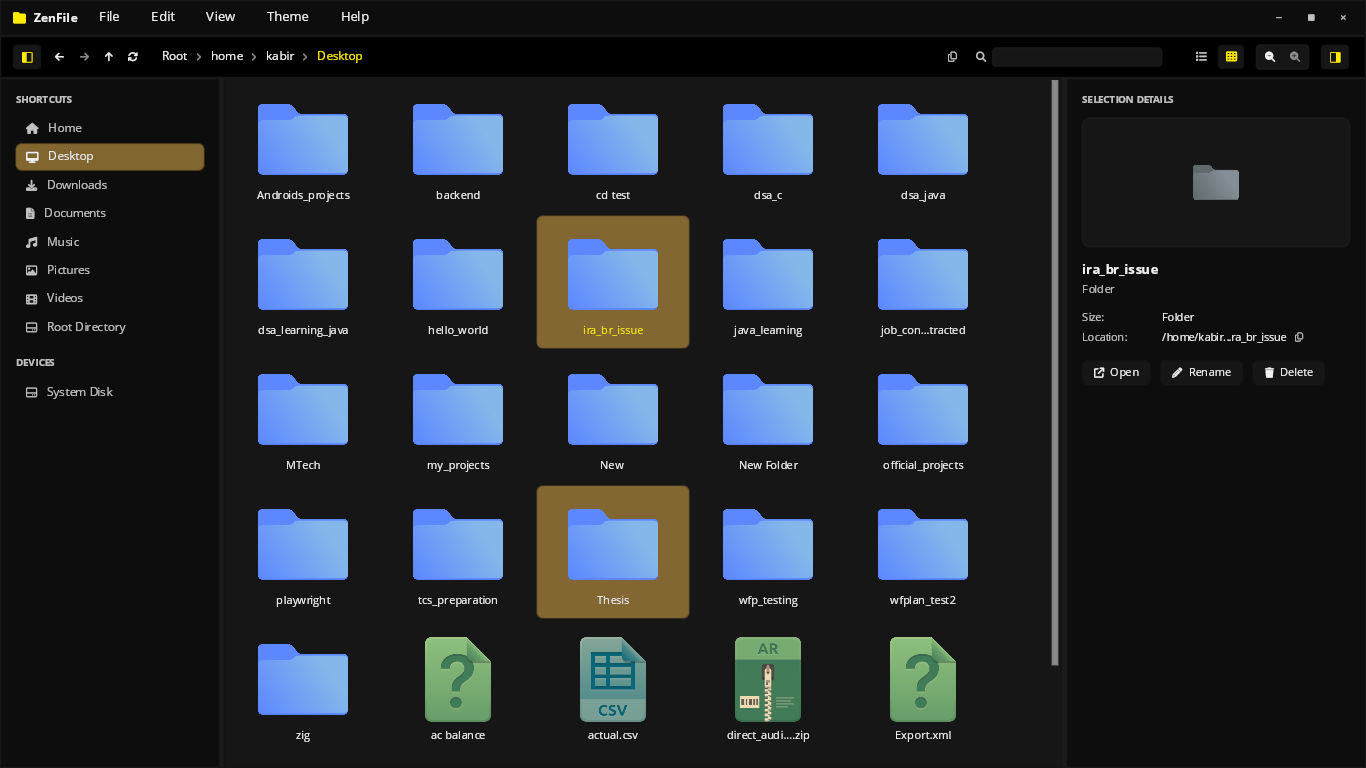
Task: Select the zig folder
Action: pyautogui.click(x=303, y=688)
